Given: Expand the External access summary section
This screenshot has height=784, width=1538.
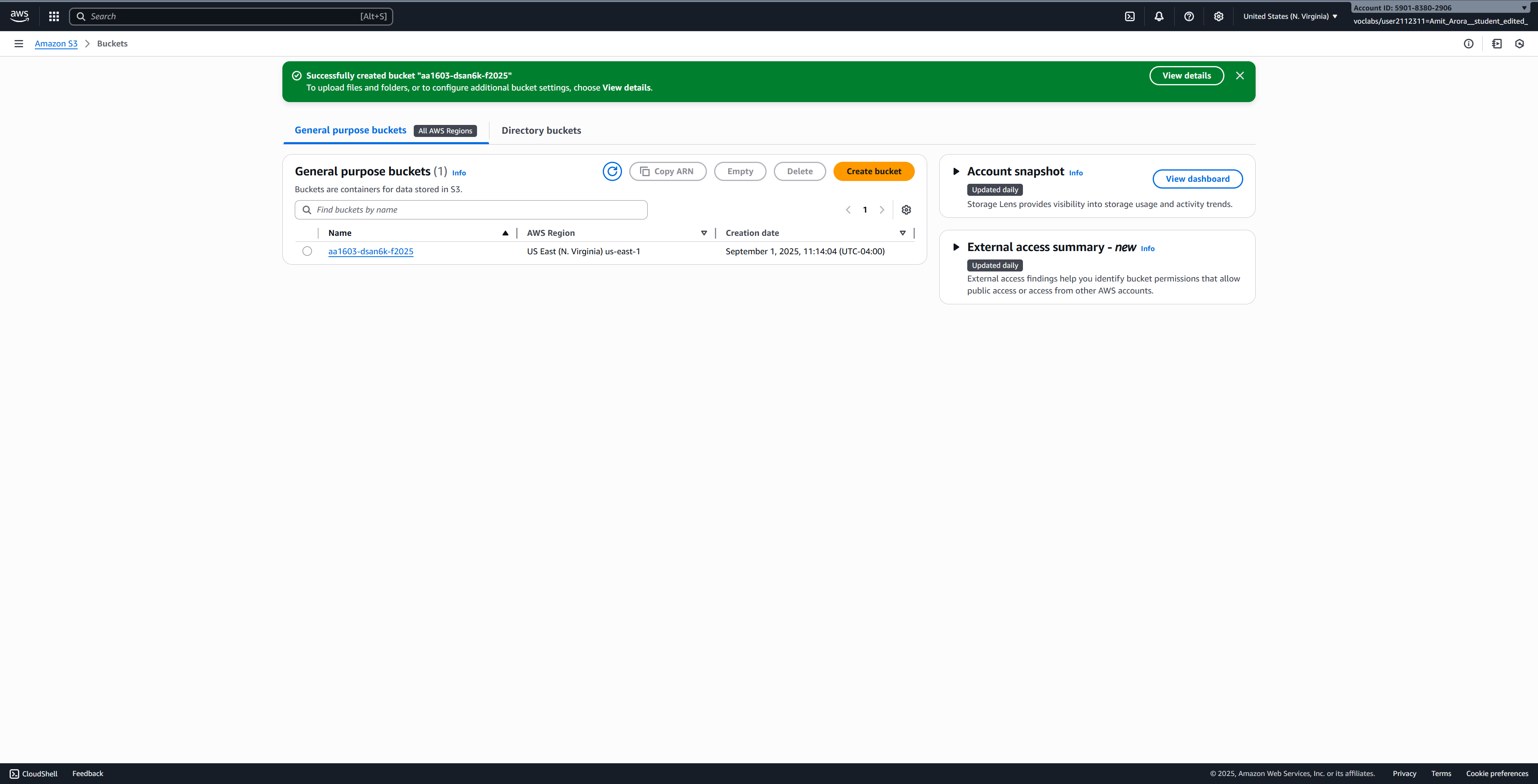Looking at the screenshot, I should [956, 247].
